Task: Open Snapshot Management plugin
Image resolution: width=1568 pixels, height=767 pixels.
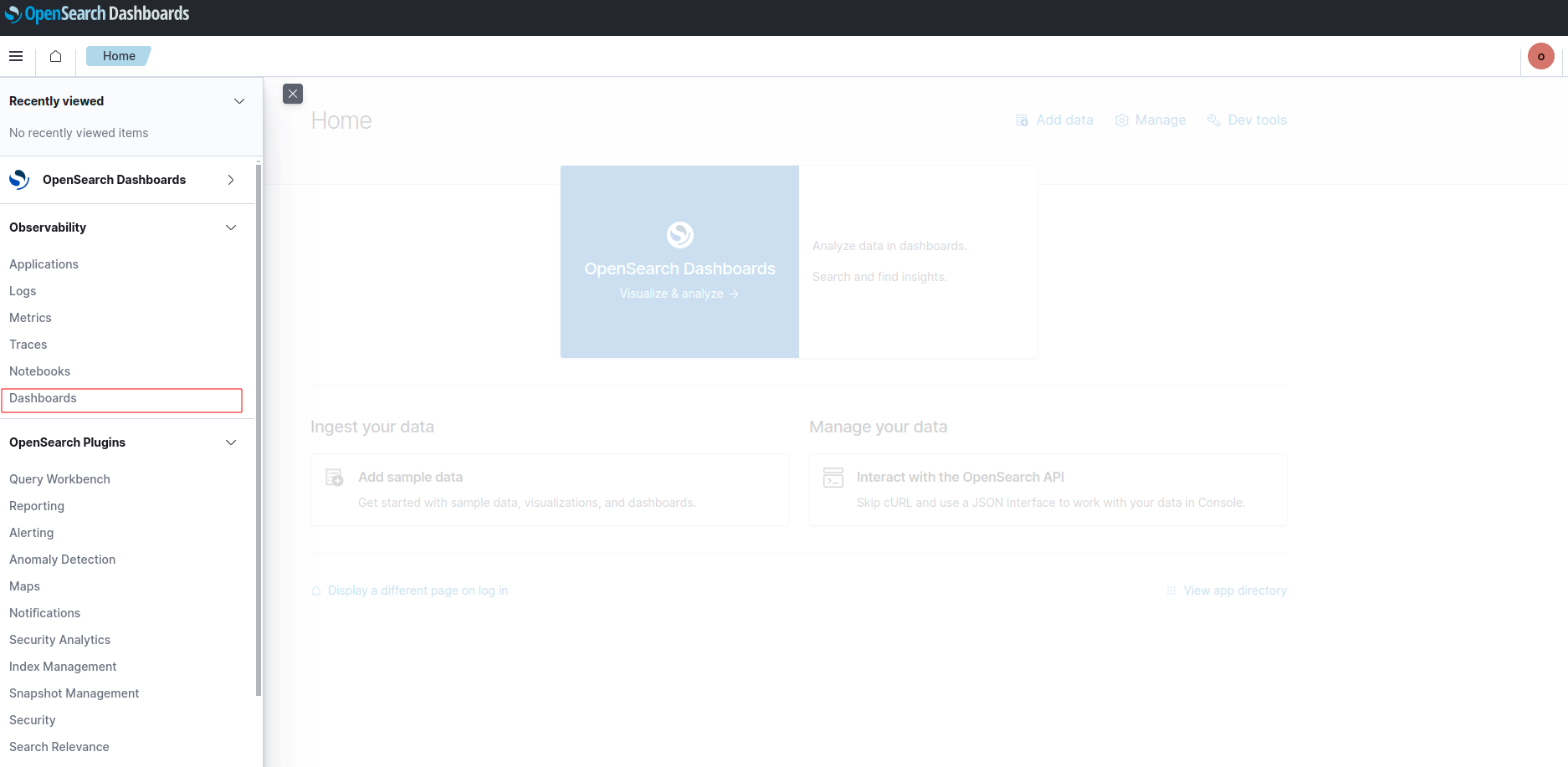Action: point(74,693)
